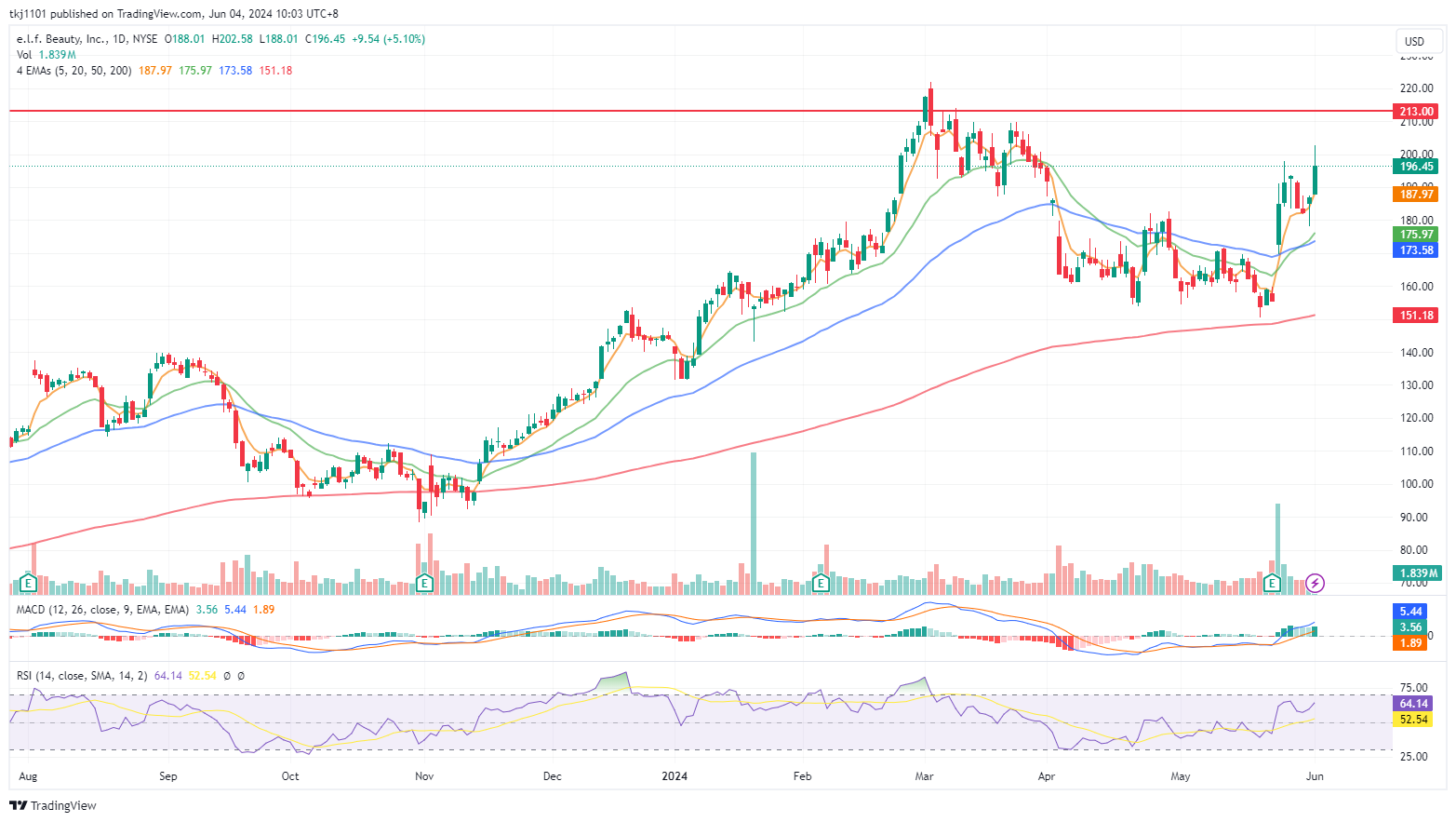Click the +9.54 (+5.10%) change value
1456x822 pixels.
(x=388, y=39)
